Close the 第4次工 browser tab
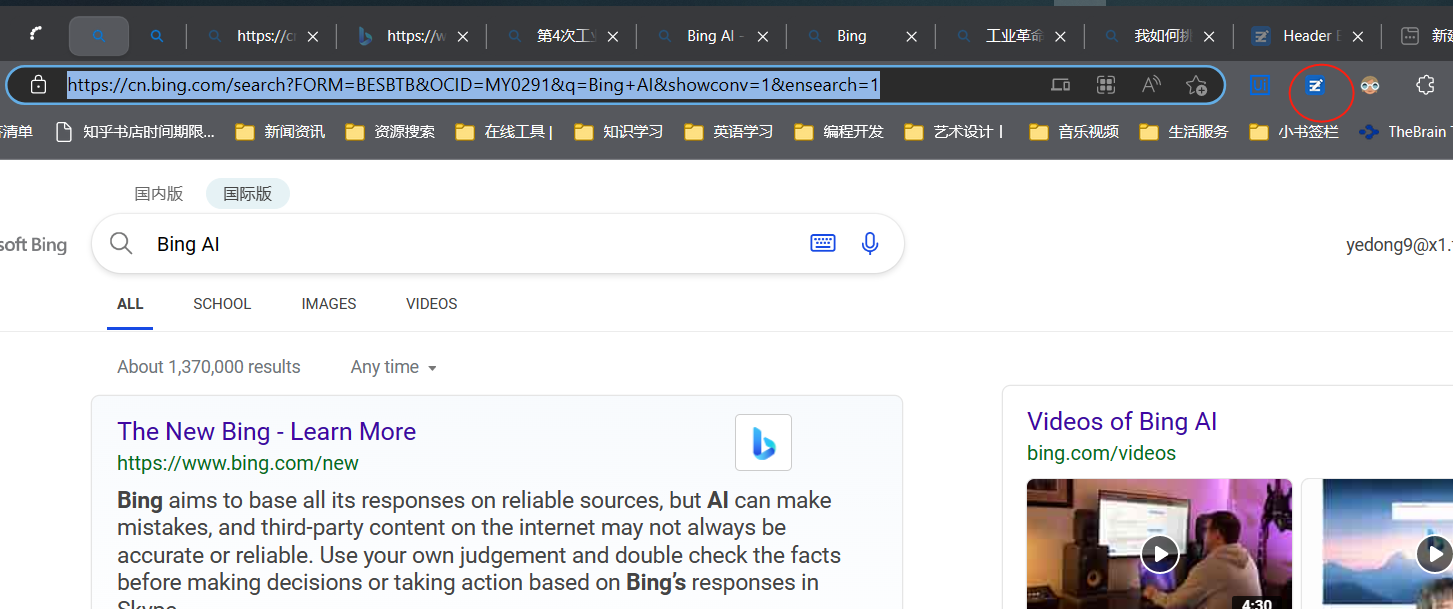The height and width of the screenshot is (609, 1453). coord(612,36)
